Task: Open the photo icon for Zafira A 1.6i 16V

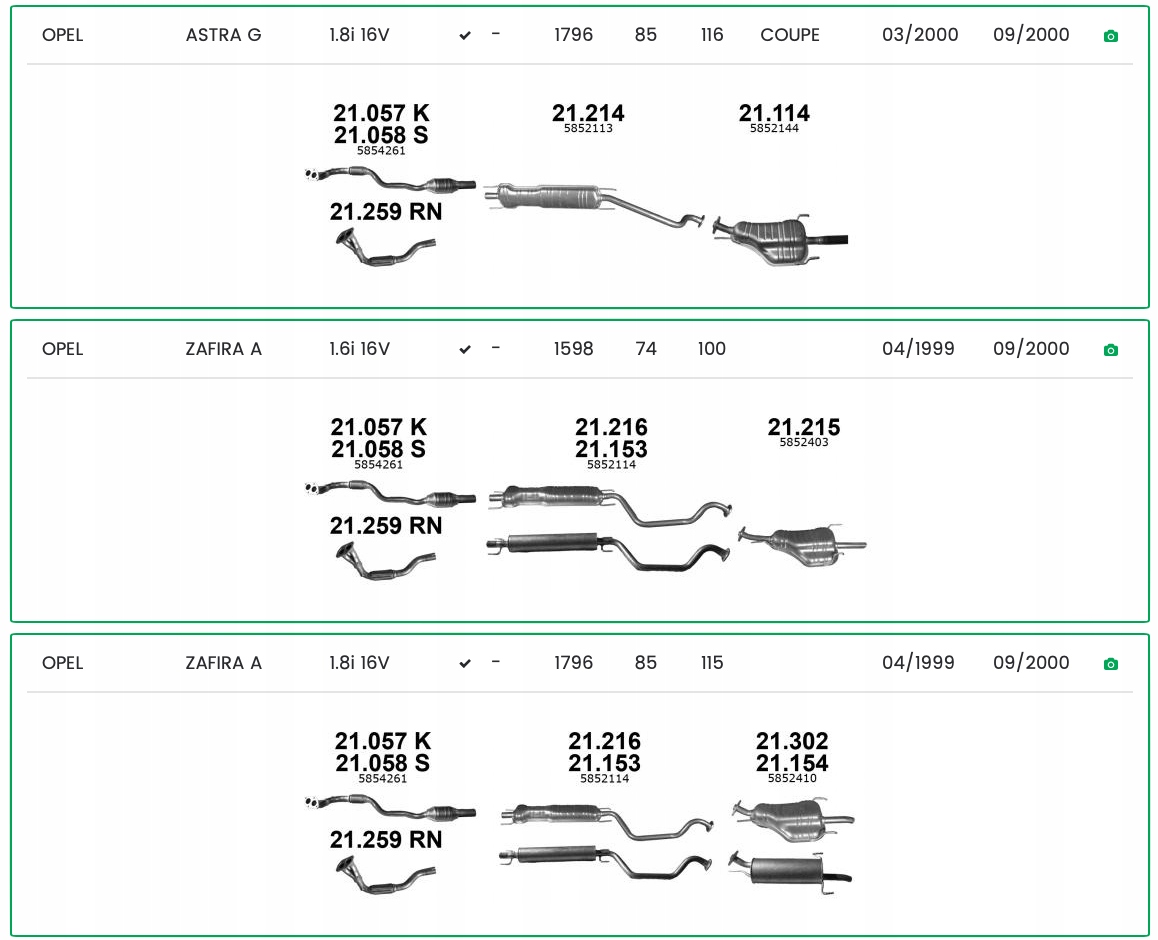Action: tap(1110, 350)
